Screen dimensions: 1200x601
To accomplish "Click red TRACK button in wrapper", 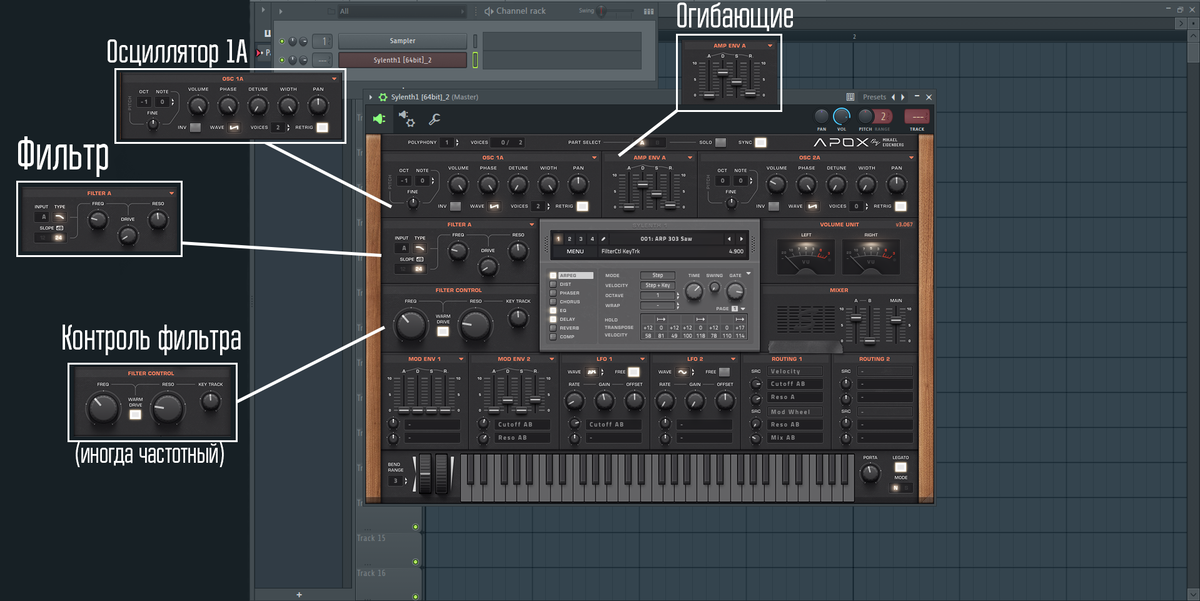I will 915,118.
